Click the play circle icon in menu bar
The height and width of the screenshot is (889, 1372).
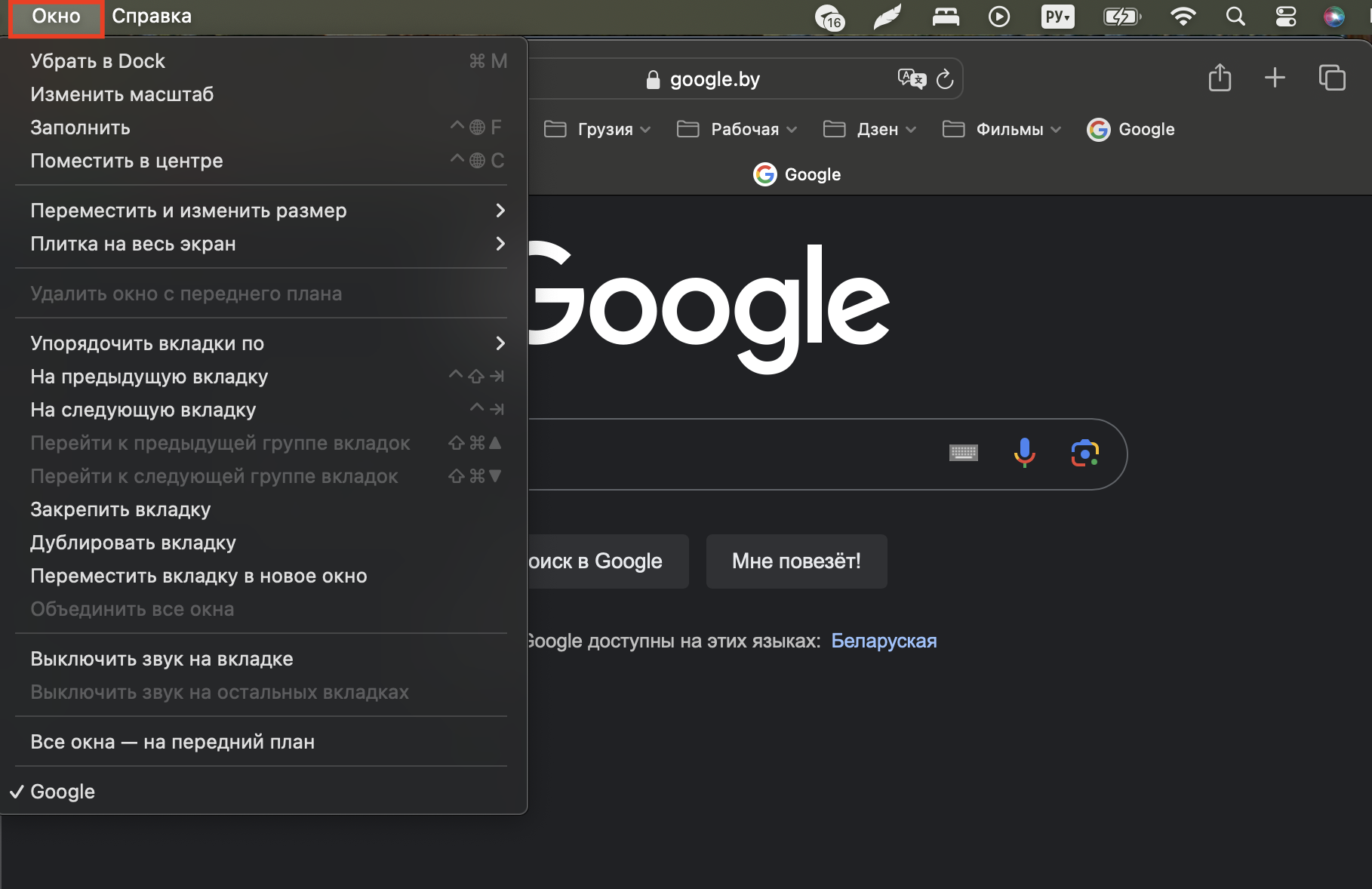pos(999,16)
